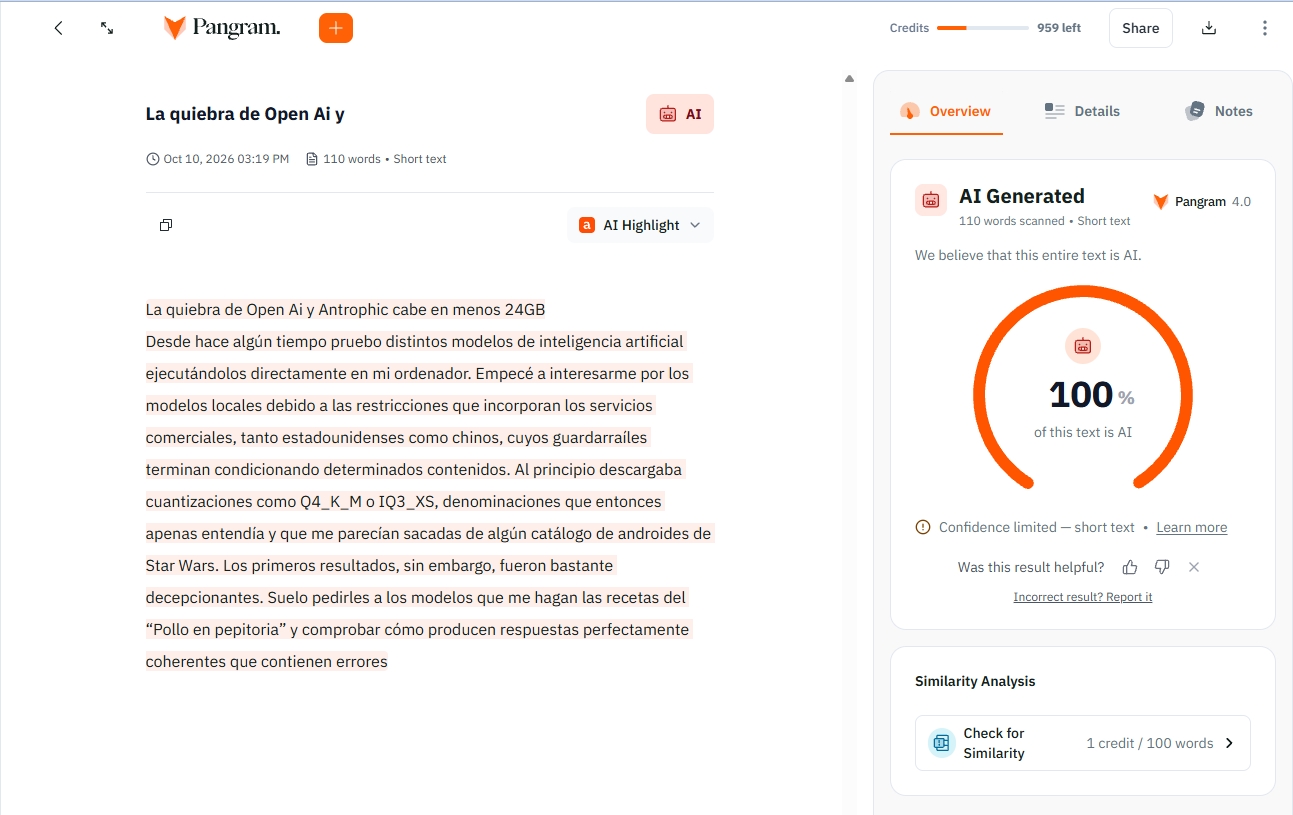Expand document view with diagonal arrows icon
Image resolution: width=1293 pixels, height=815 pixels.
pos(107,28)
